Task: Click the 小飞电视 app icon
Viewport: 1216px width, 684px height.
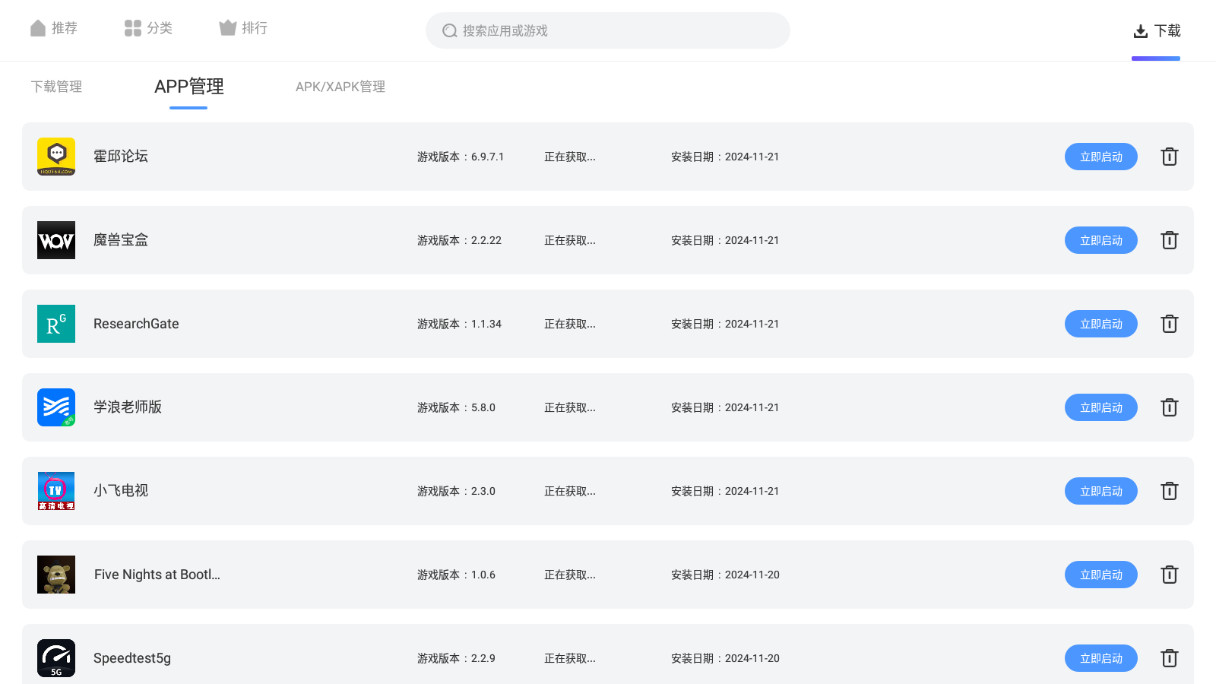Action: coord(56,491)
